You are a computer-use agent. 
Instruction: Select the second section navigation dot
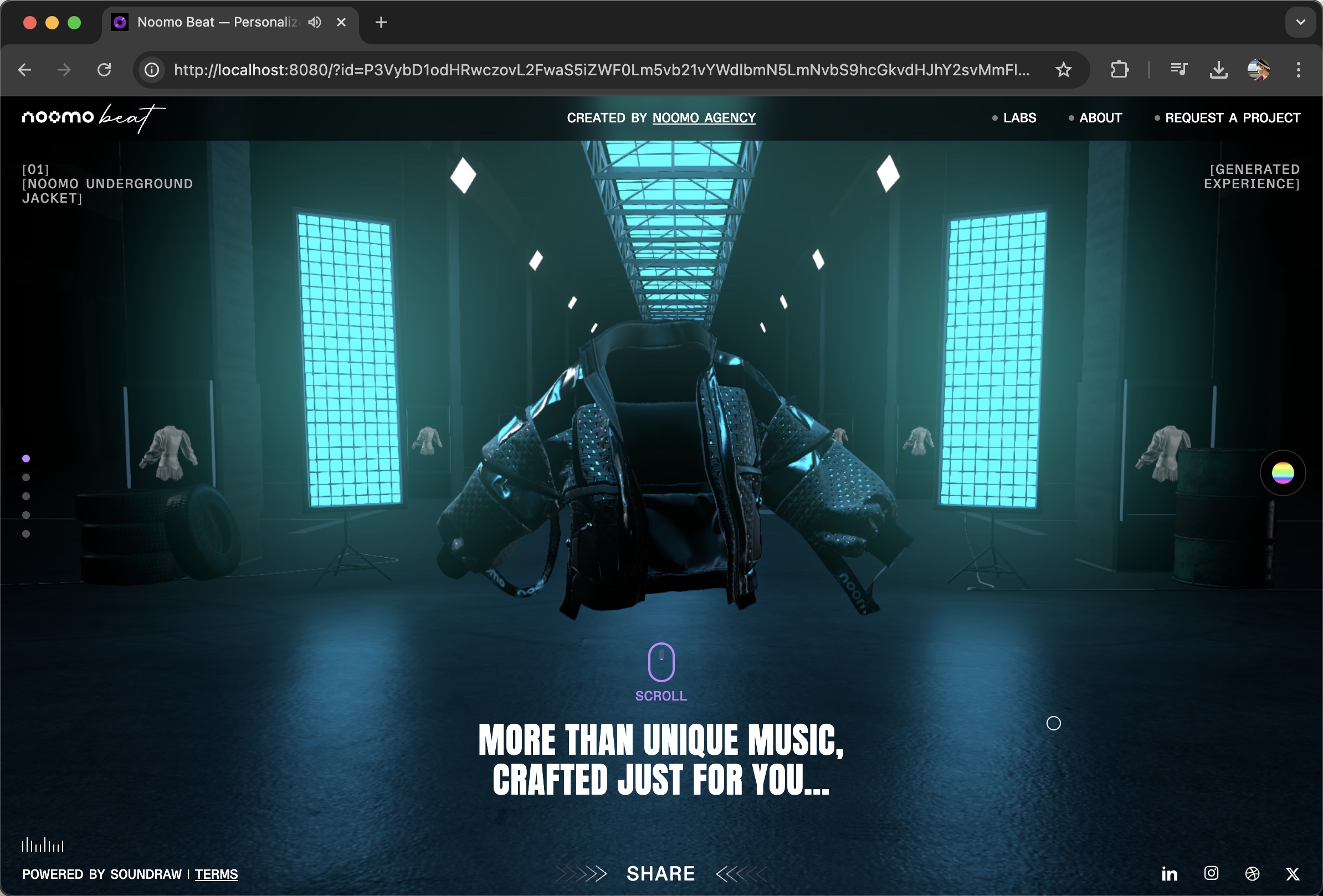point(26,477)
